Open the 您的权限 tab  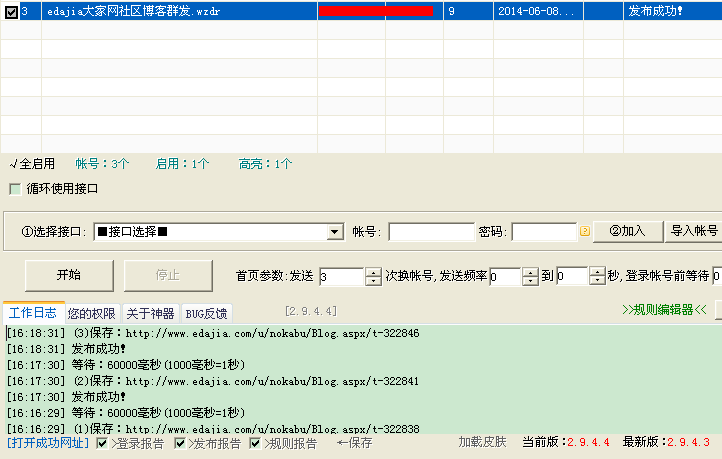(x=92, y=314)
